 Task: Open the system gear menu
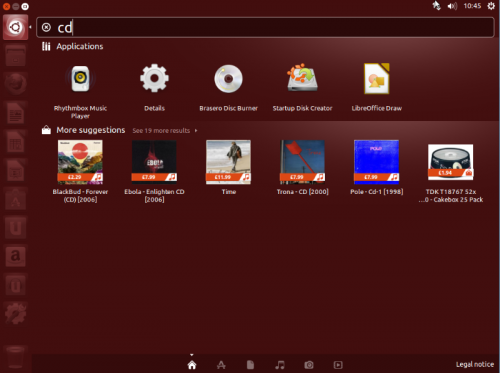click(x=491, y=6)
